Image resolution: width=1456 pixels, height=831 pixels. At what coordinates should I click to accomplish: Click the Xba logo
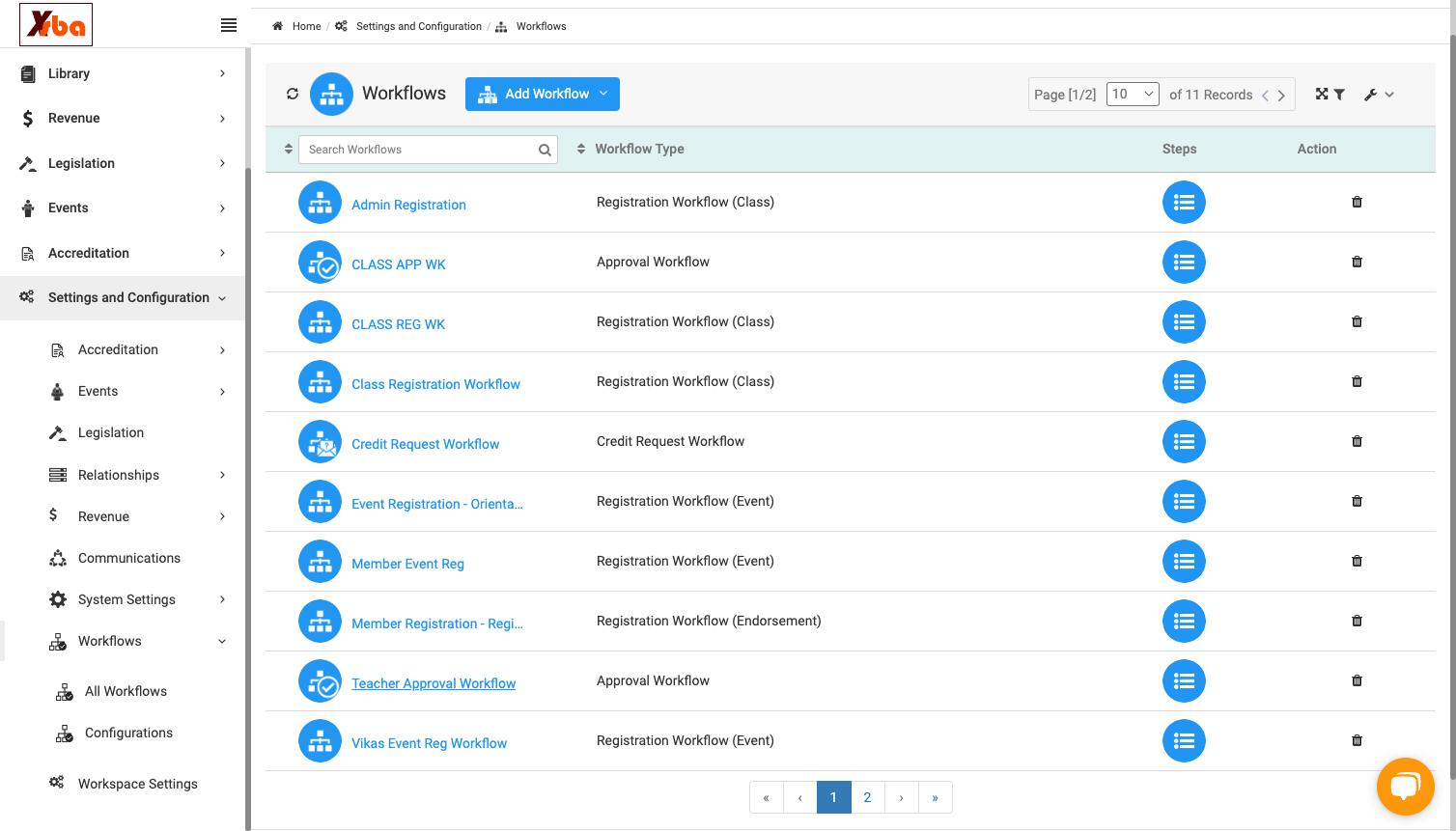coord(56,24)
